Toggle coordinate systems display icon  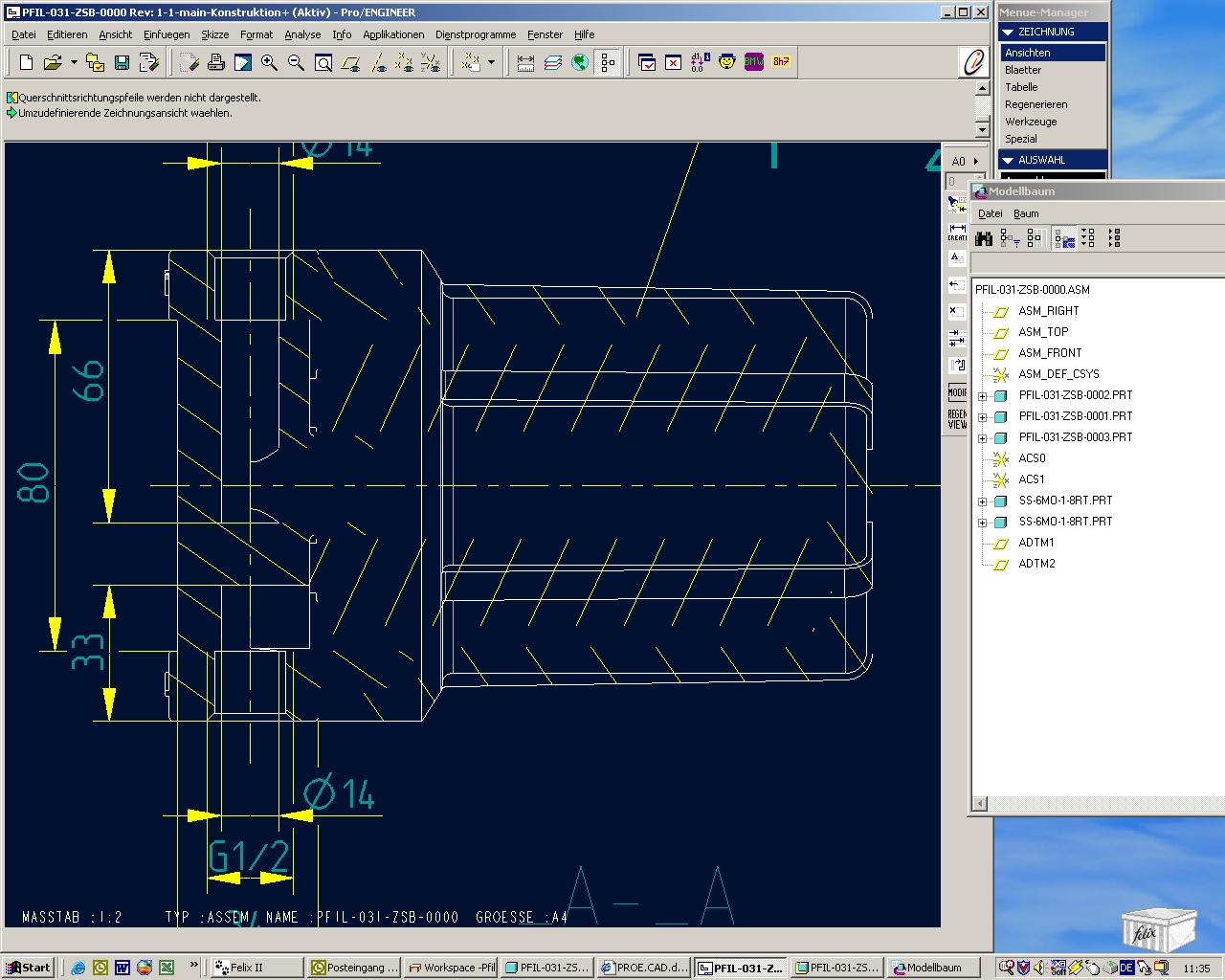click(x=432, y=62)
